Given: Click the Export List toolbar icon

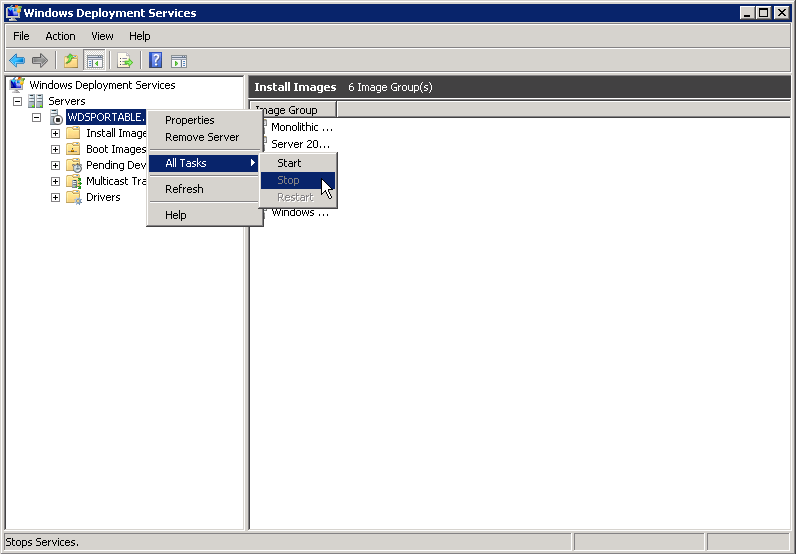Looking at the screenshot, I should pos(125,60).
